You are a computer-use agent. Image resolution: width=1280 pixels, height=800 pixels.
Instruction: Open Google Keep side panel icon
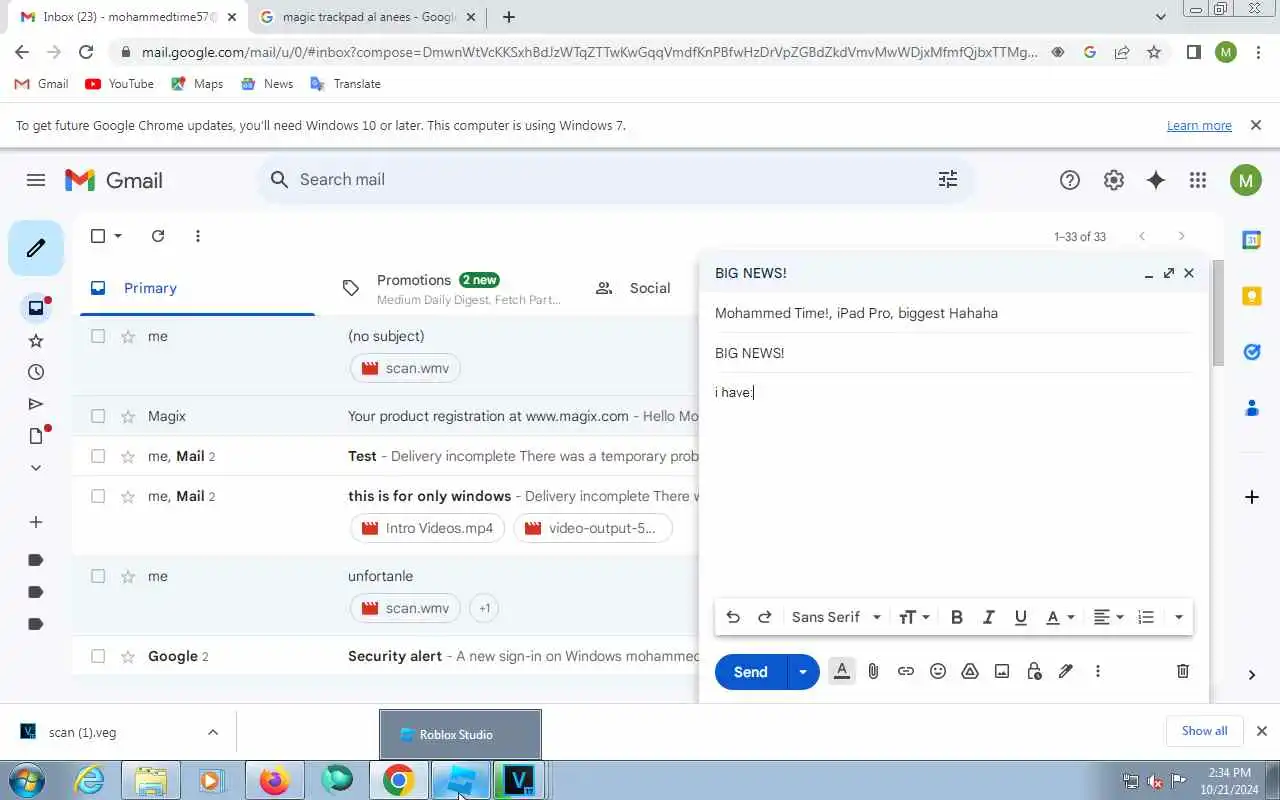[1251, 296]
